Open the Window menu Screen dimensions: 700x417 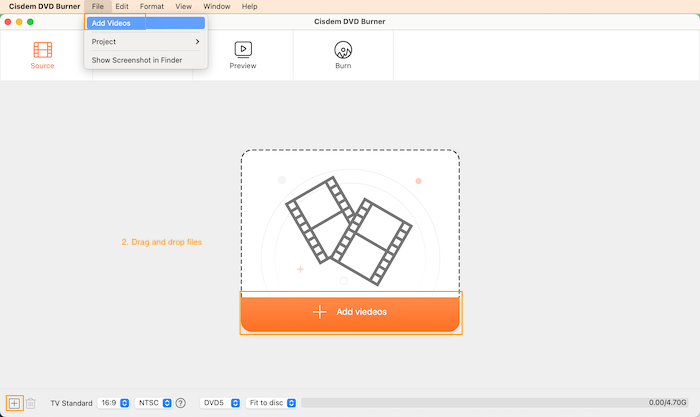pos(217,6)
